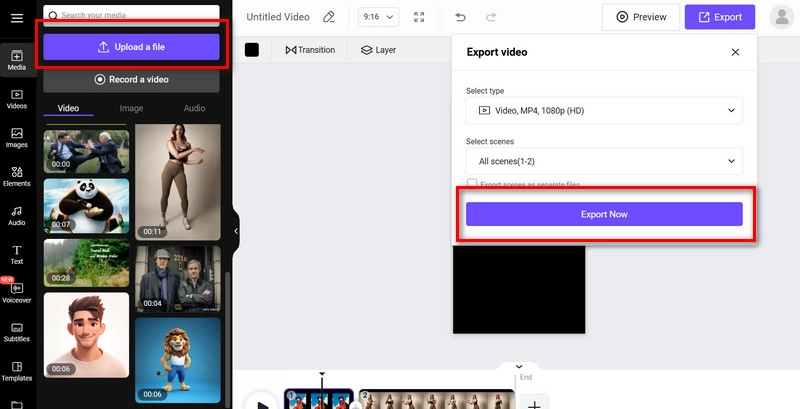Viewport: 800px width, 409px height.
Task: Redo the last action
Action: (x=491, y=17)
